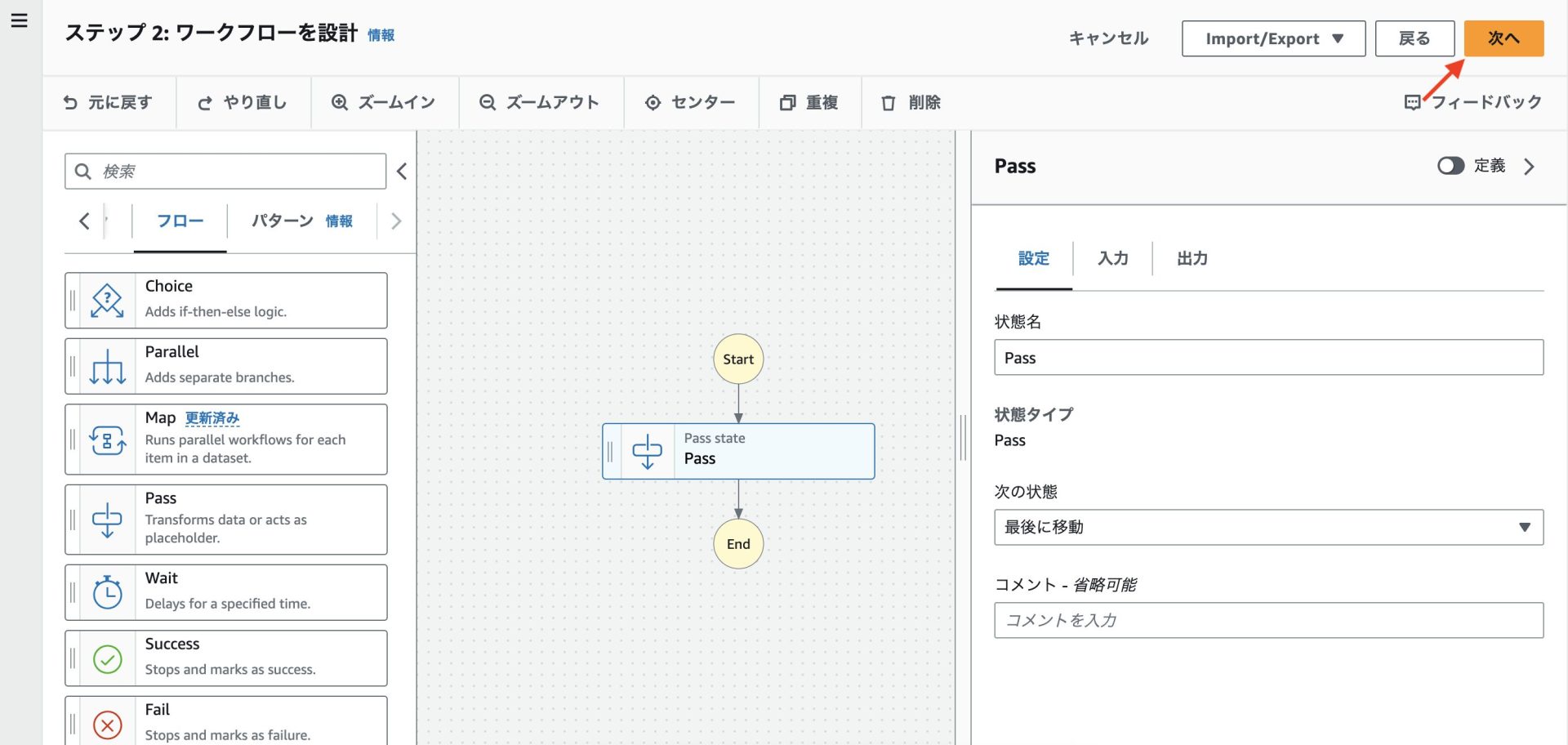Select the zoom out (ズームアウト) tool
The height and width of the screenshot is (745, 1568).
pyautogui.click(x=488, y=102)
